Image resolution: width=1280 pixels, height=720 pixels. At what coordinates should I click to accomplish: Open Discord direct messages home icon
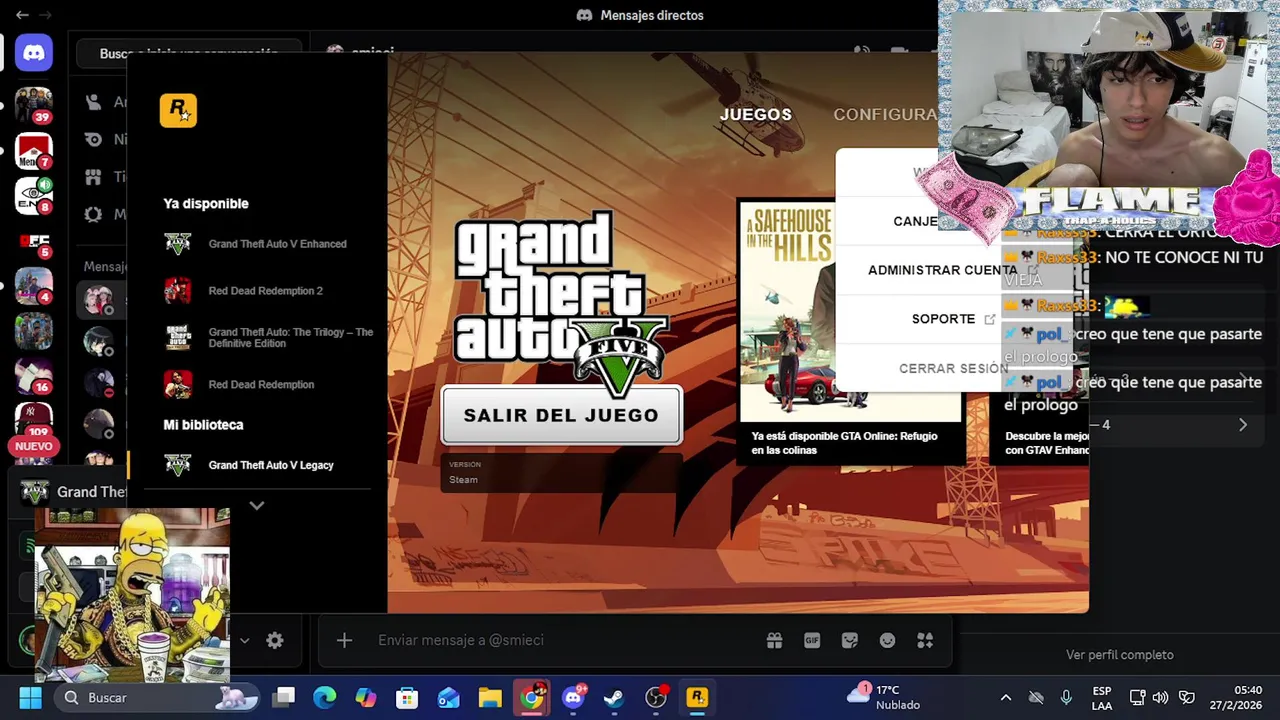[34, 52]
